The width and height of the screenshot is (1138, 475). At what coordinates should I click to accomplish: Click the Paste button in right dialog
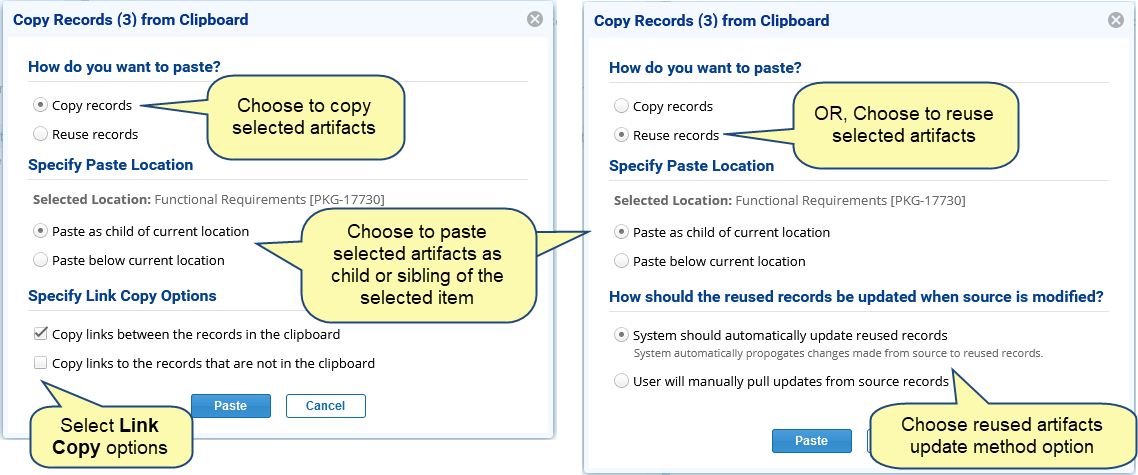(x=811, y=441)
